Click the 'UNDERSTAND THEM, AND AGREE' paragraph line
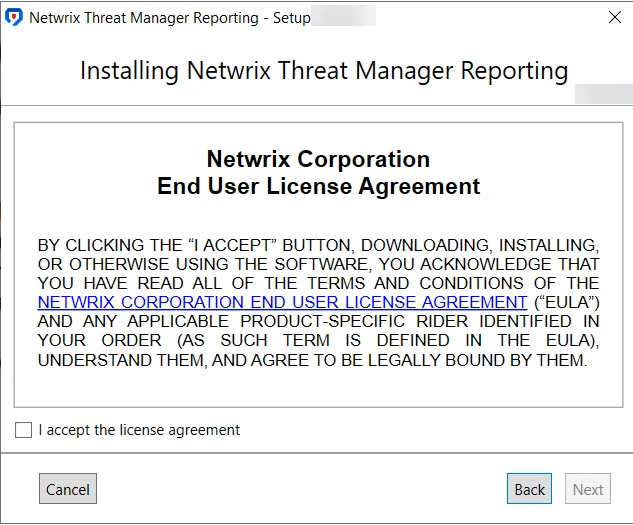This screenshot has width=633, height=525. pyautogui.click(x=312, y=360)
